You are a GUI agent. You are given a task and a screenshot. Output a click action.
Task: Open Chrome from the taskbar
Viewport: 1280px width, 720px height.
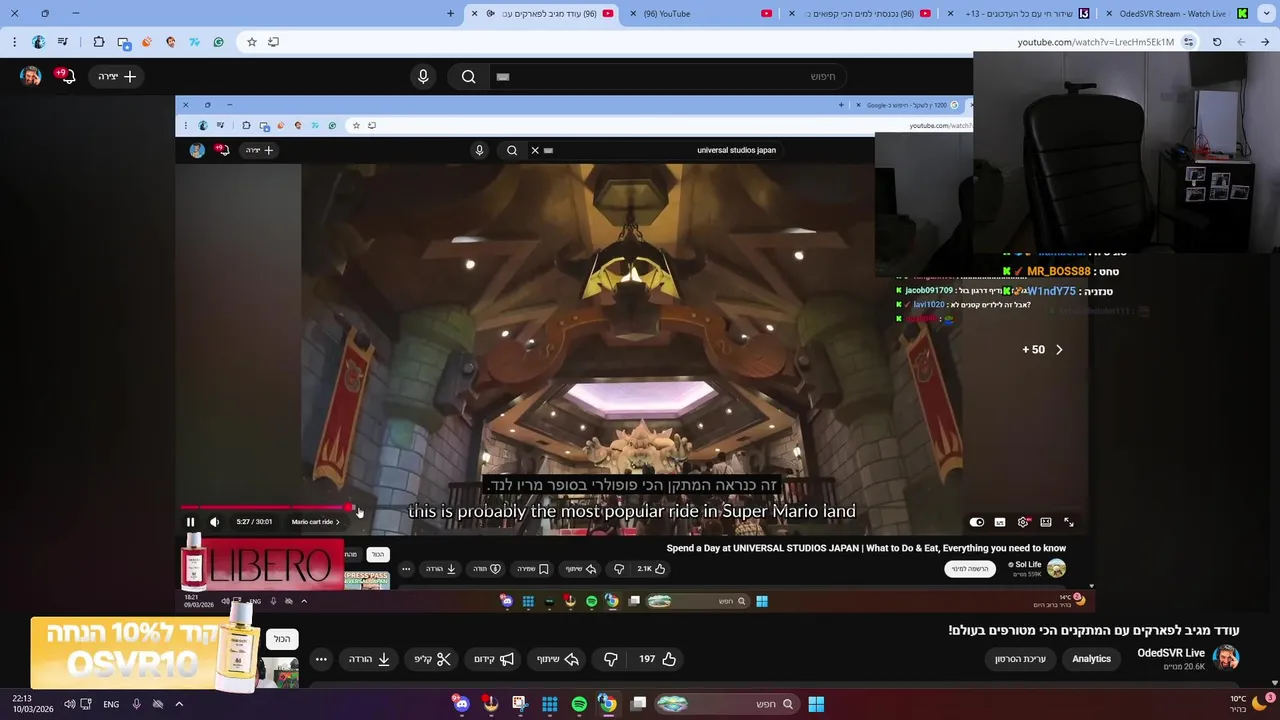pos(608,704)
